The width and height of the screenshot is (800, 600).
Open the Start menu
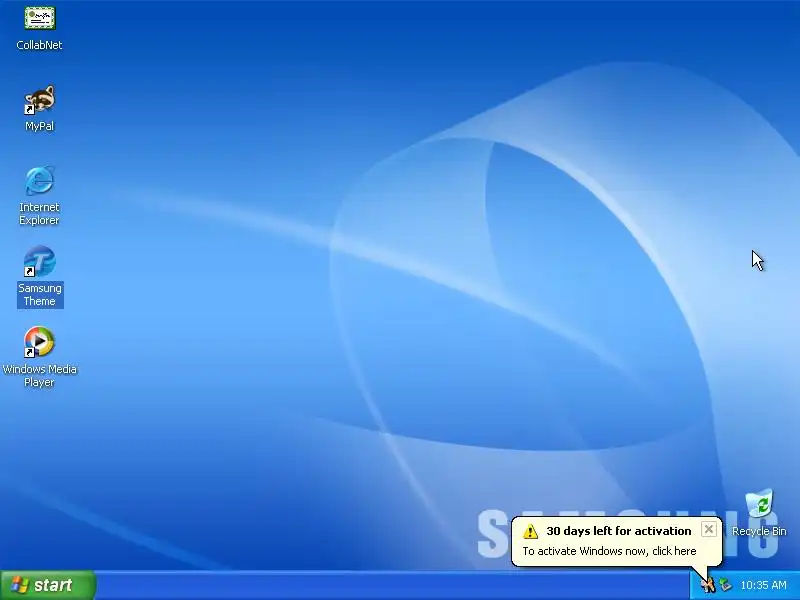tap(48, 585)
